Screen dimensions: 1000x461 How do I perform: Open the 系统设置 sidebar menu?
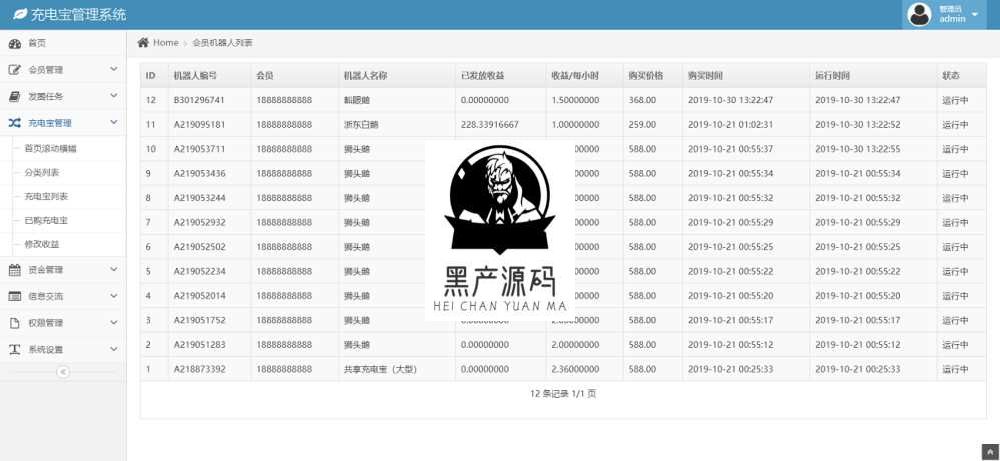click(63, 349)
